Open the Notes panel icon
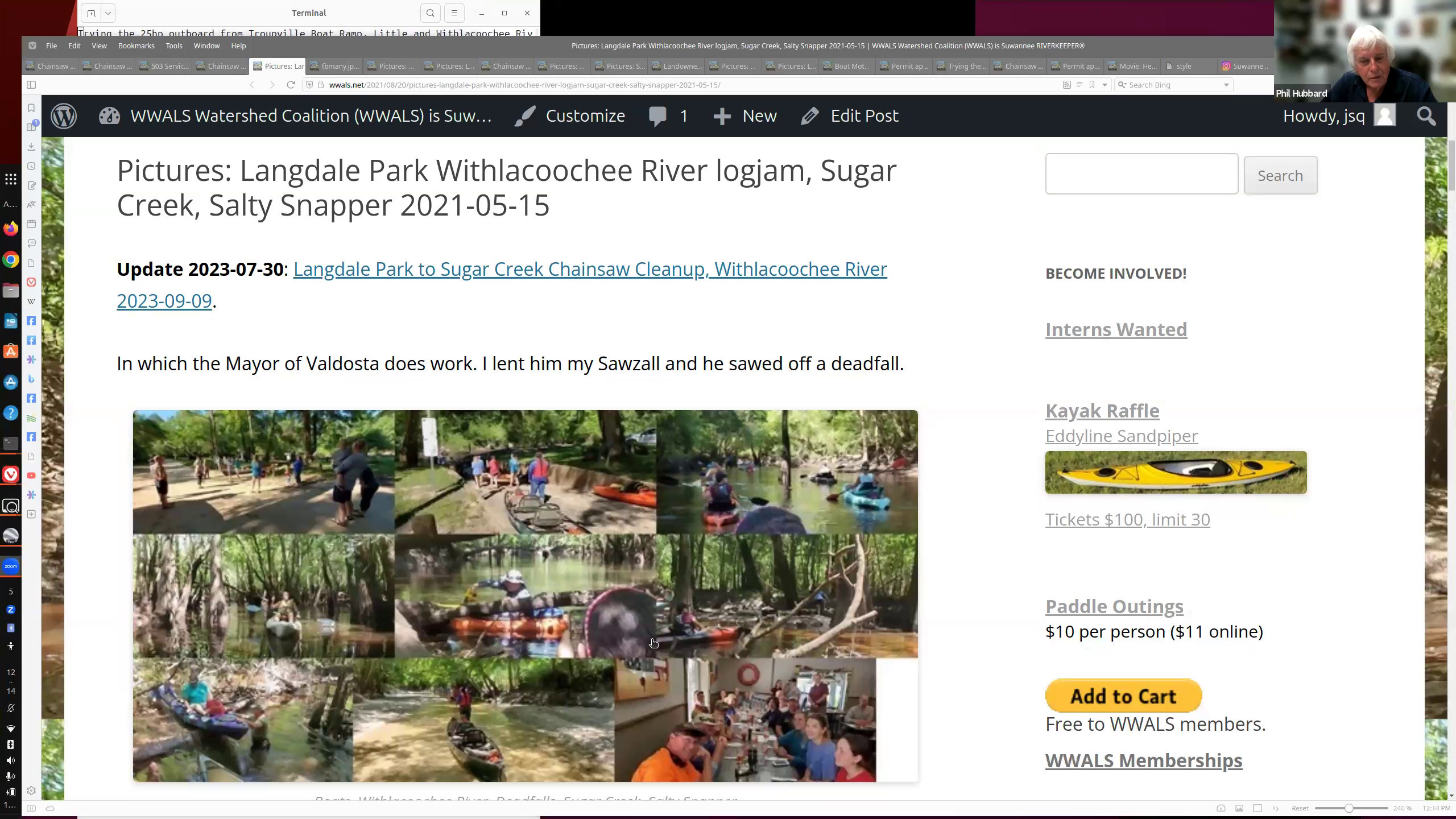Image resolution: width=1456 pixels, height=819 pixels. point(31,185)
